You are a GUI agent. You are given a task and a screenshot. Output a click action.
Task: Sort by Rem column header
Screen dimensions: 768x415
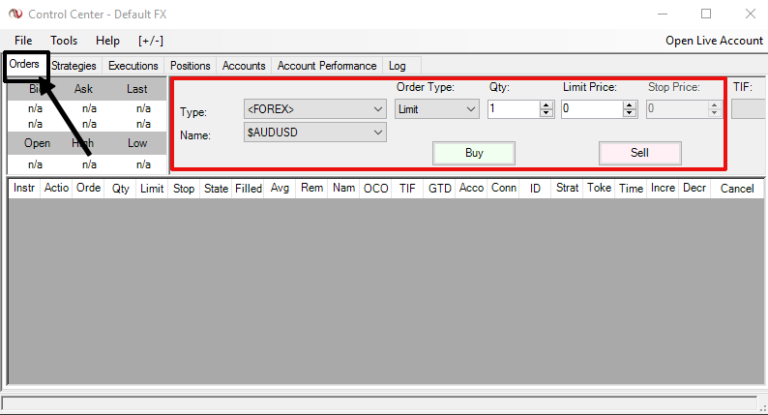coord(312,188)
